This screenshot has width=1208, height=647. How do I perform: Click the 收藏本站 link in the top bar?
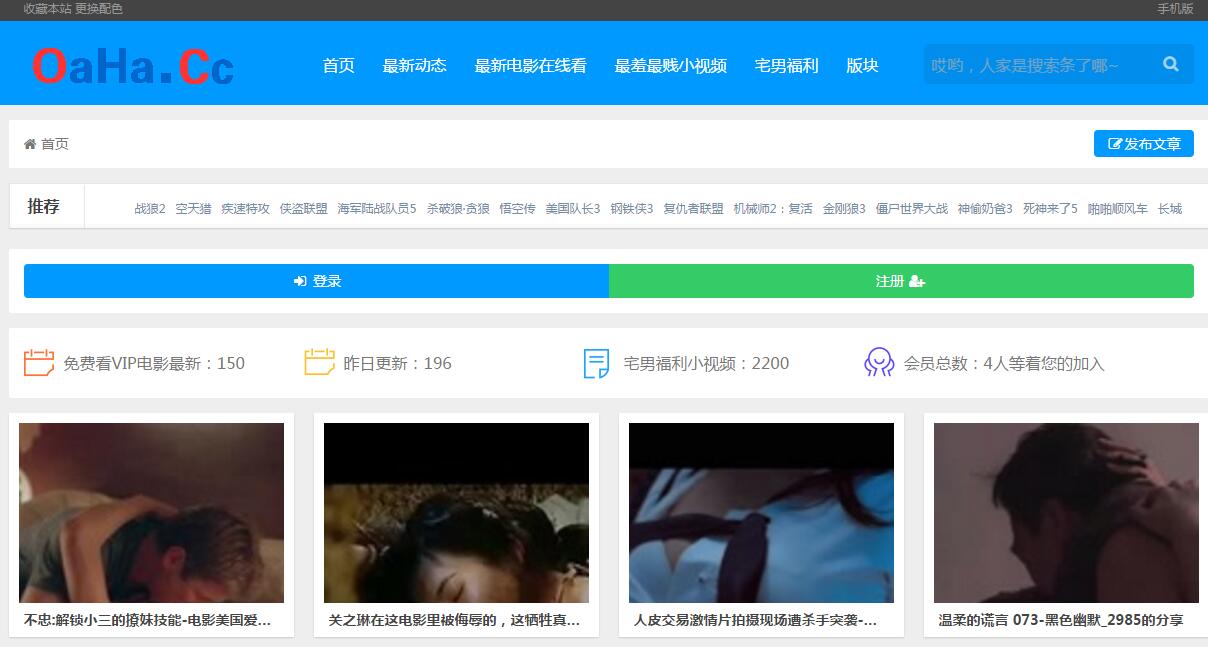point(47,9)
